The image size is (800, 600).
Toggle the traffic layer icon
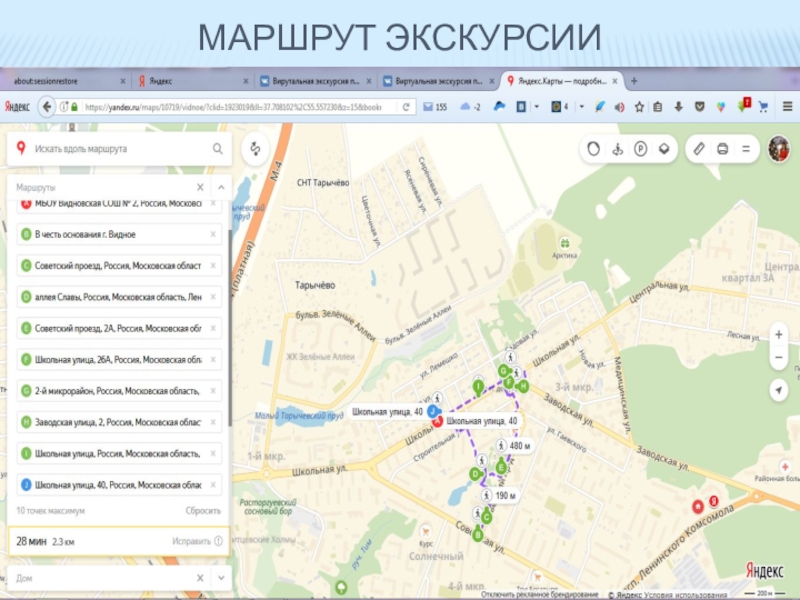click(x=594, y=148)
